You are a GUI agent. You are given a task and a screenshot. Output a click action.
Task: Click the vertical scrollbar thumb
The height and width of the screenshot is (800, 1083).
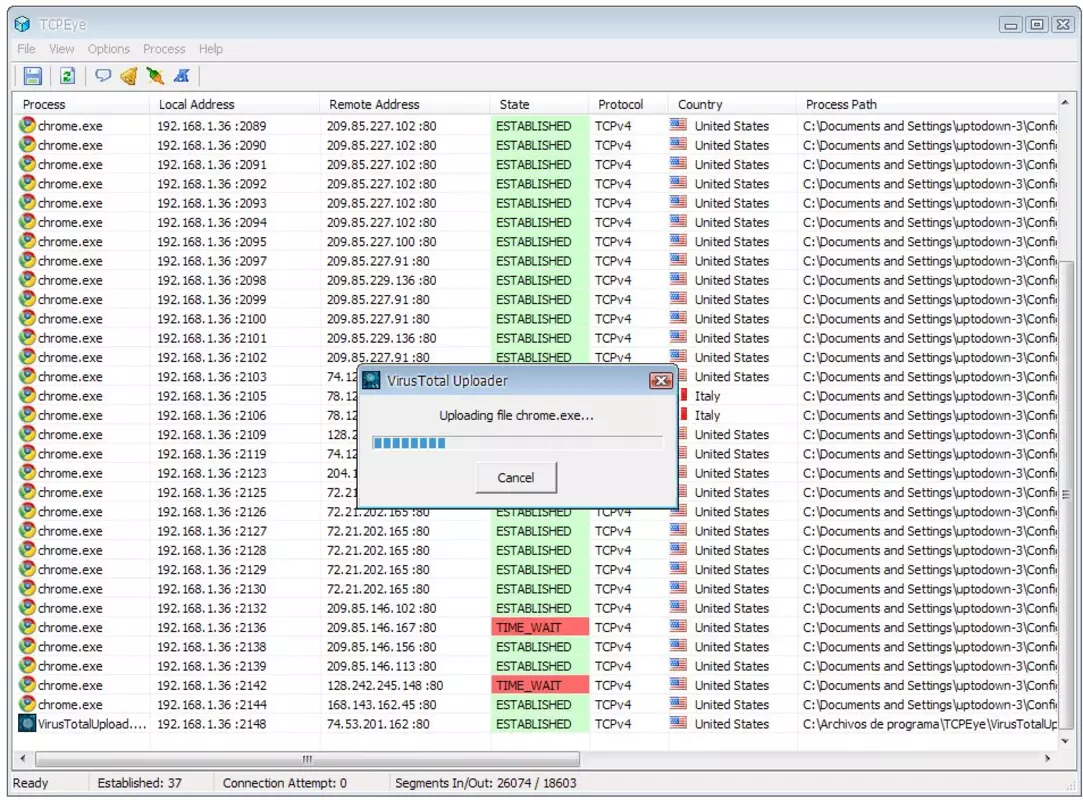[x=1066, y=494]
